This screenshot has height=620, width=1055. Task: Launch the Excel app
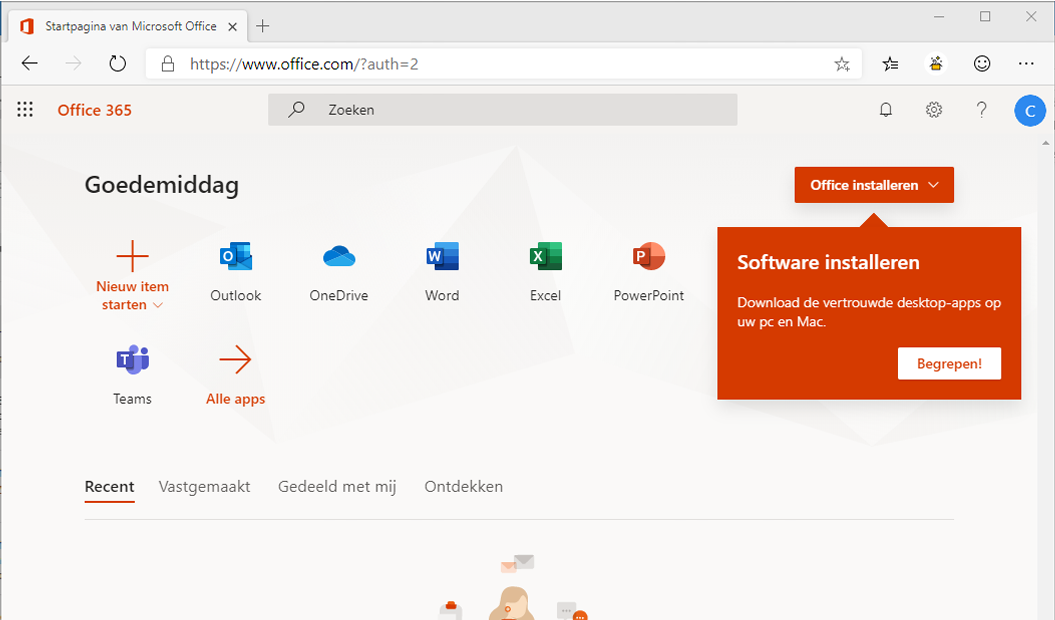click(x=545, y=271)
